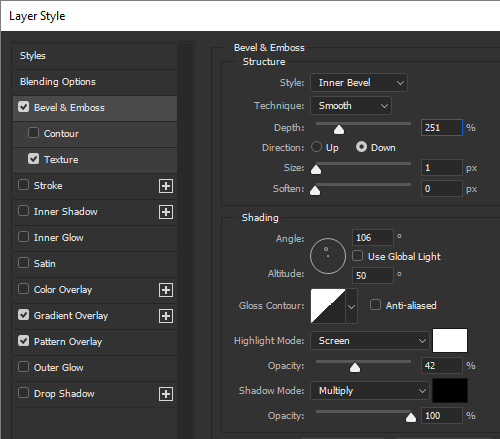Image resolution: width=500 pixels, height=439 pixels.
Task: Turn on Anti-aliased checkbox
Action: [375, 305]
